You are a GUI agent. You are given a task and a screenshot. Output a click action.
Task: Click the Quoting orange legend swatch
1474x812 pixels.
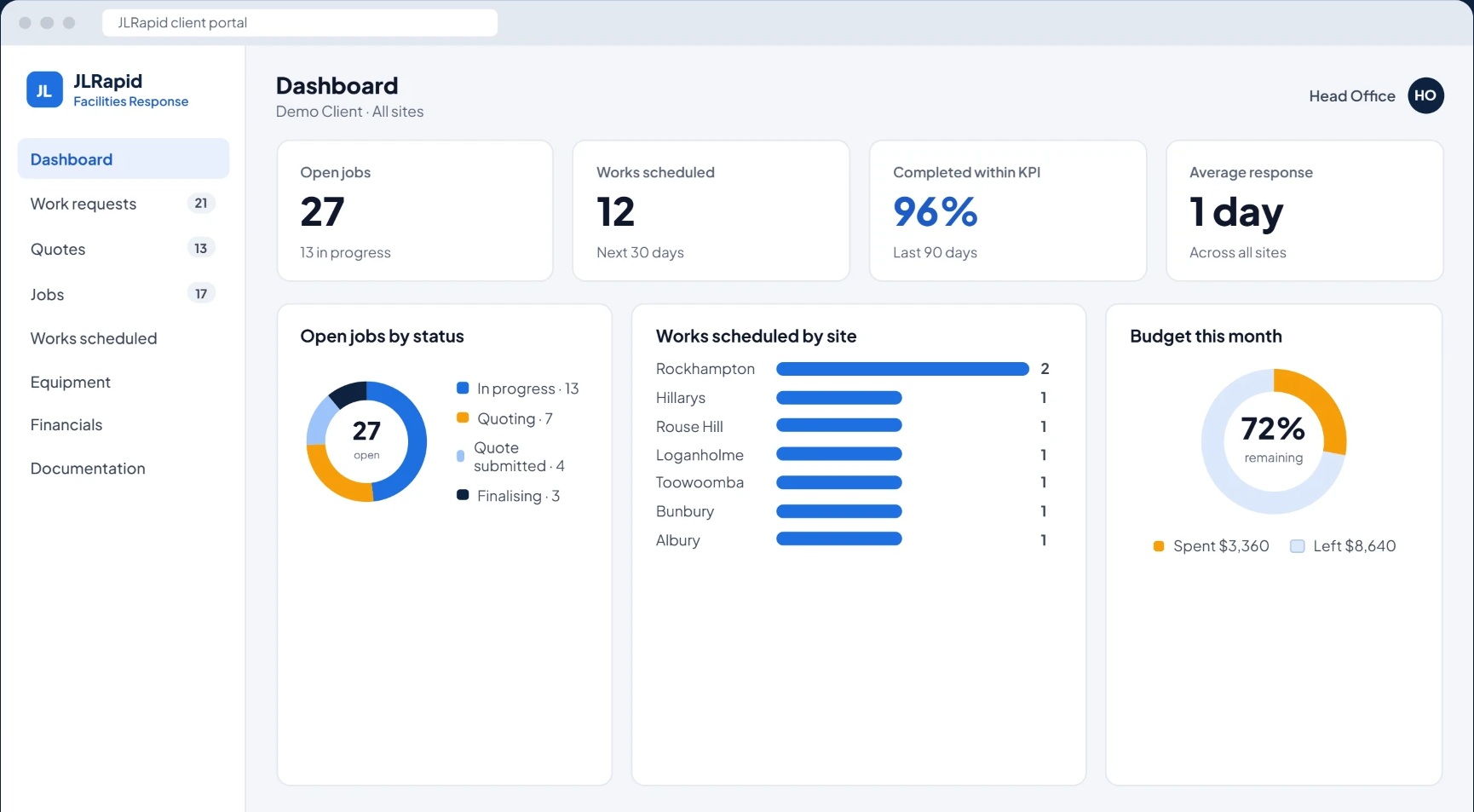(x=463, y=418)
